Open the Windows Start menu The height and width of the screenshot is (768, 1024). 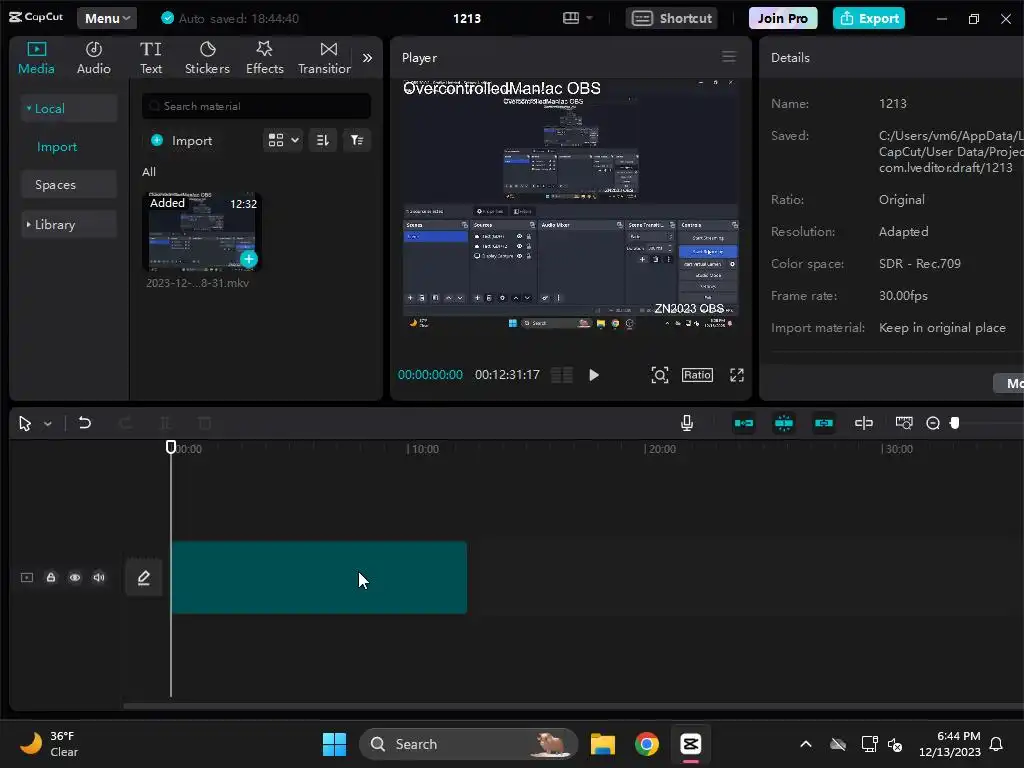334,744
